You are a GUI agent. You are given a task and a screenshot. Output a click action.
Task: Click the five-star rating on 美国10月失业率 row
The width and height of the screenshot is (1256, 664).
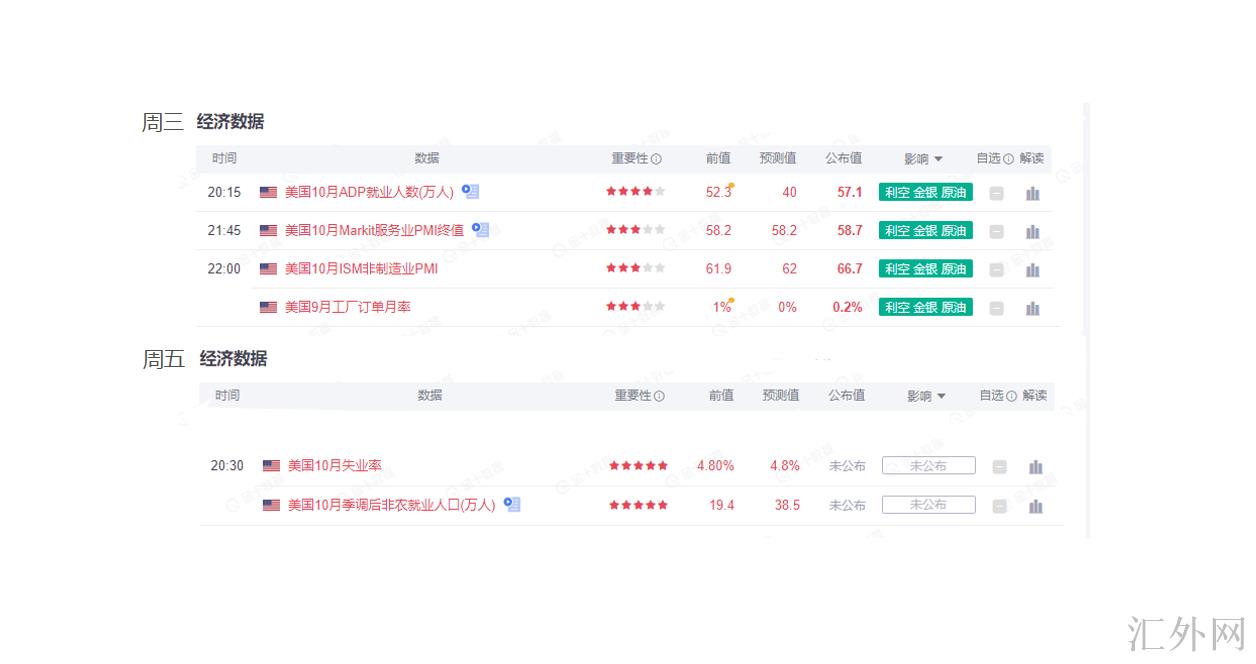(x=638, y=465)
